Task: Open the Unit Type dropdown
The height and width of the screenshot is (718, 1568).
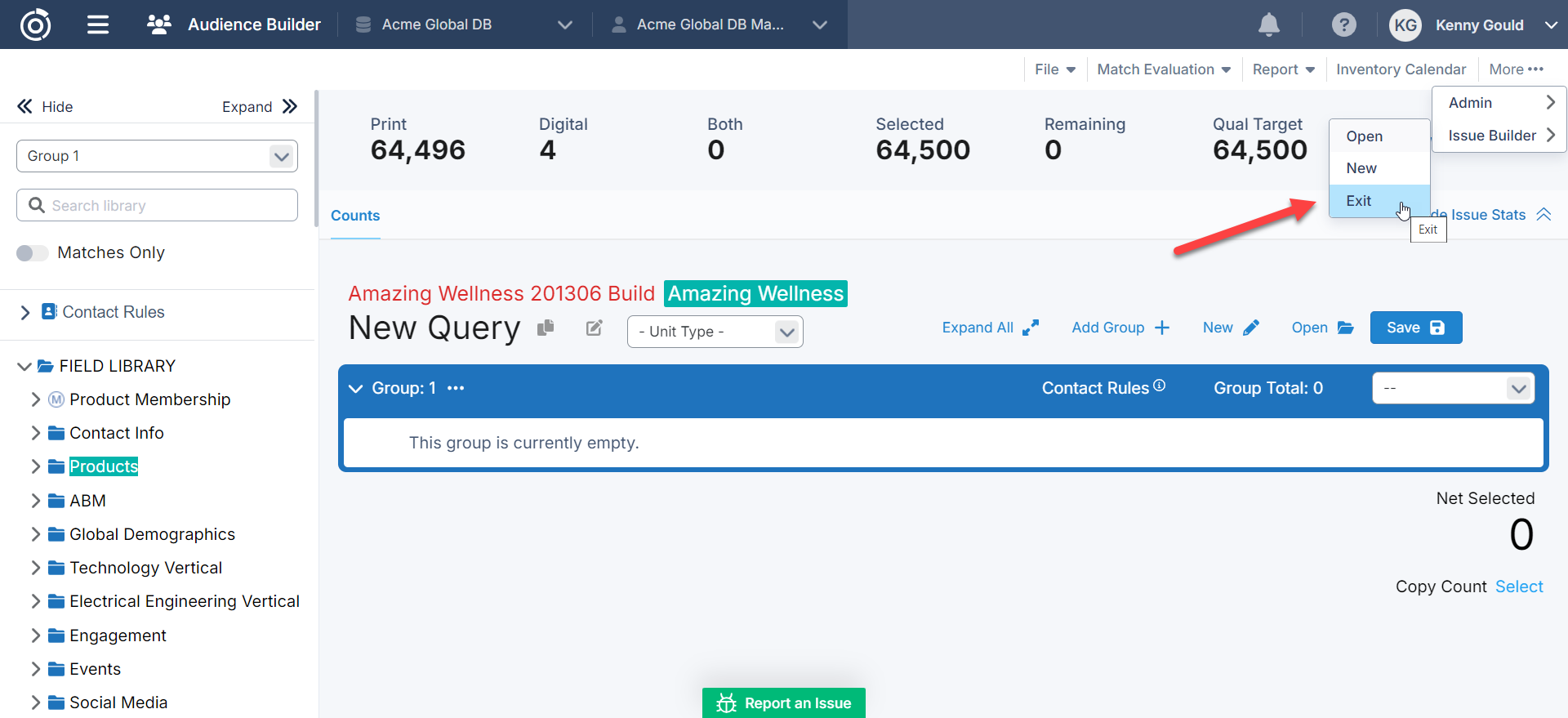Action: click(x=715, y=332)
